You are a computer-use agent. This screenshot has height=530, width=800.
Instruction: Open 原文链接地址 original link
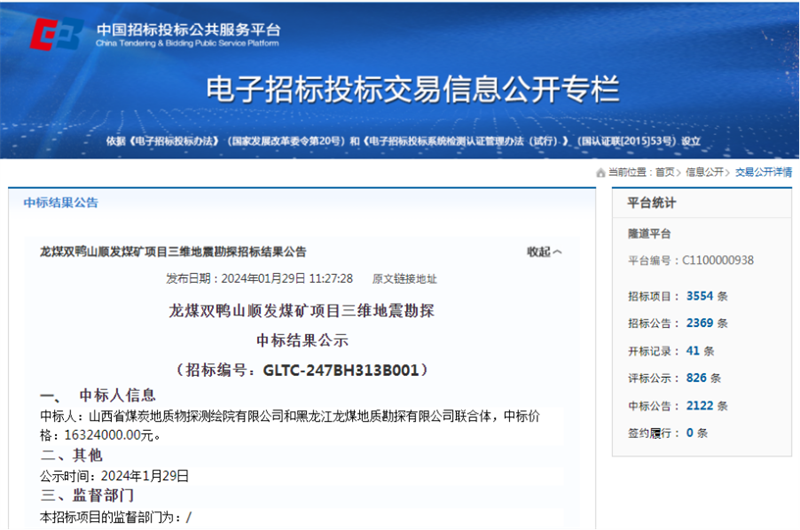click(404, 279)
